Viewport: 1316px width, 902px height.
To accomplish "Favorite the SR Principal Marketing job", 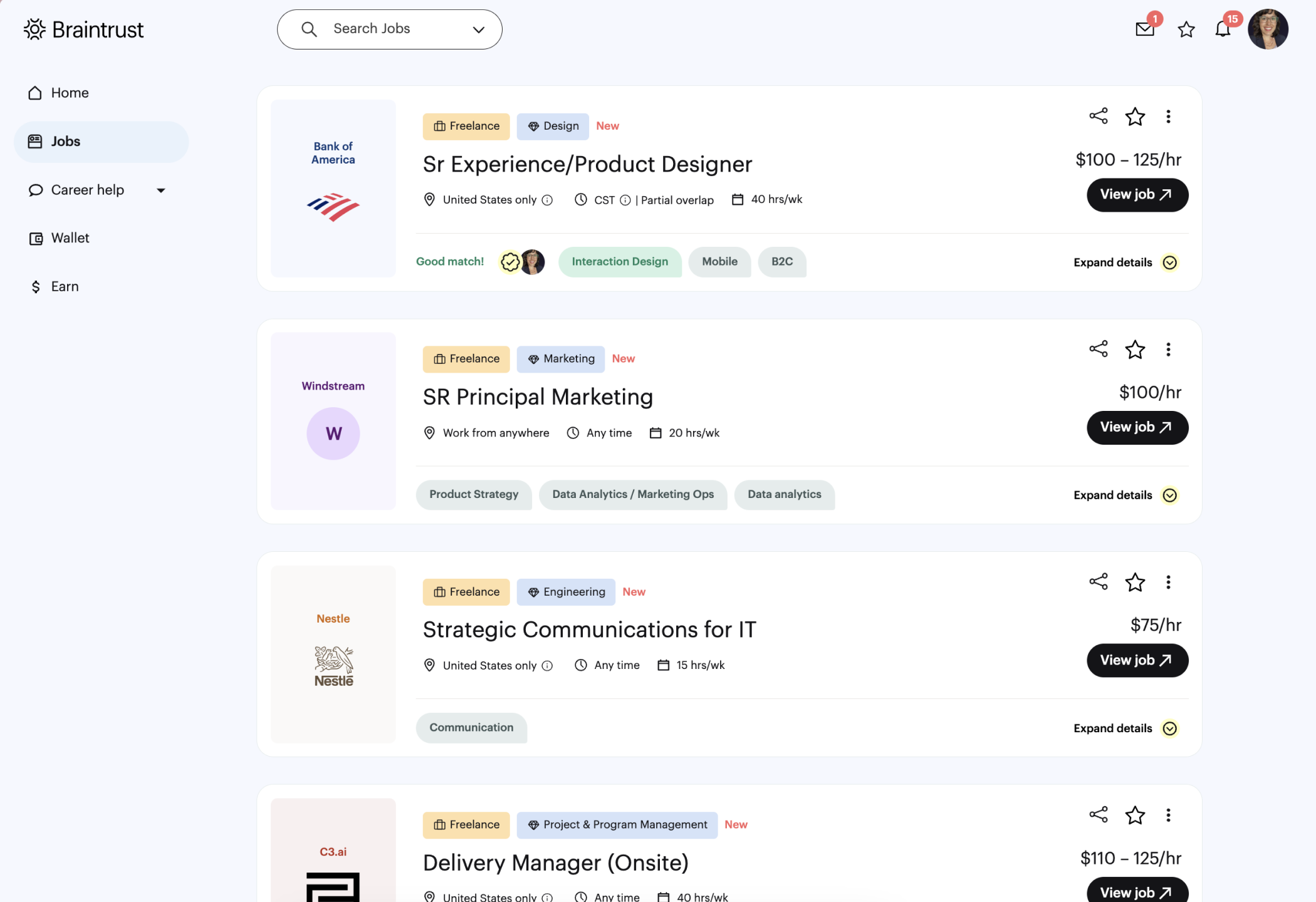I will tap(1135, 350).
